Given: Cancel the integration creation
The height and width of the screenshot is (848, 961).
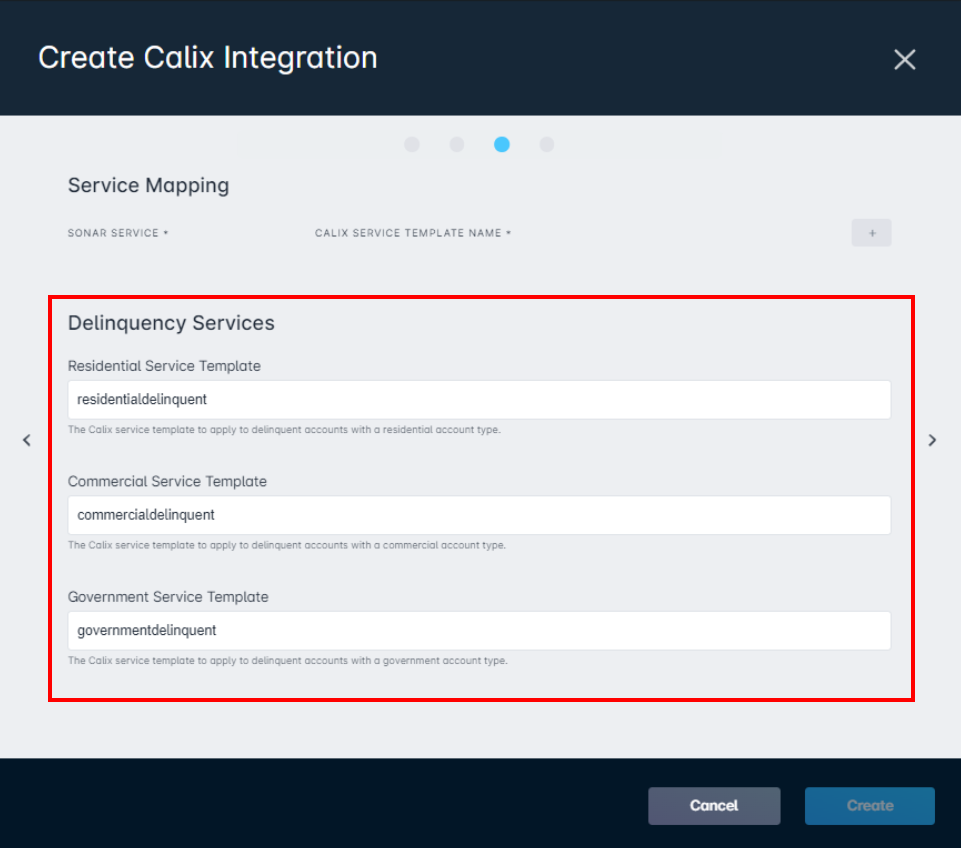Looking at the screenshot, I should click(x=714, y=806).
